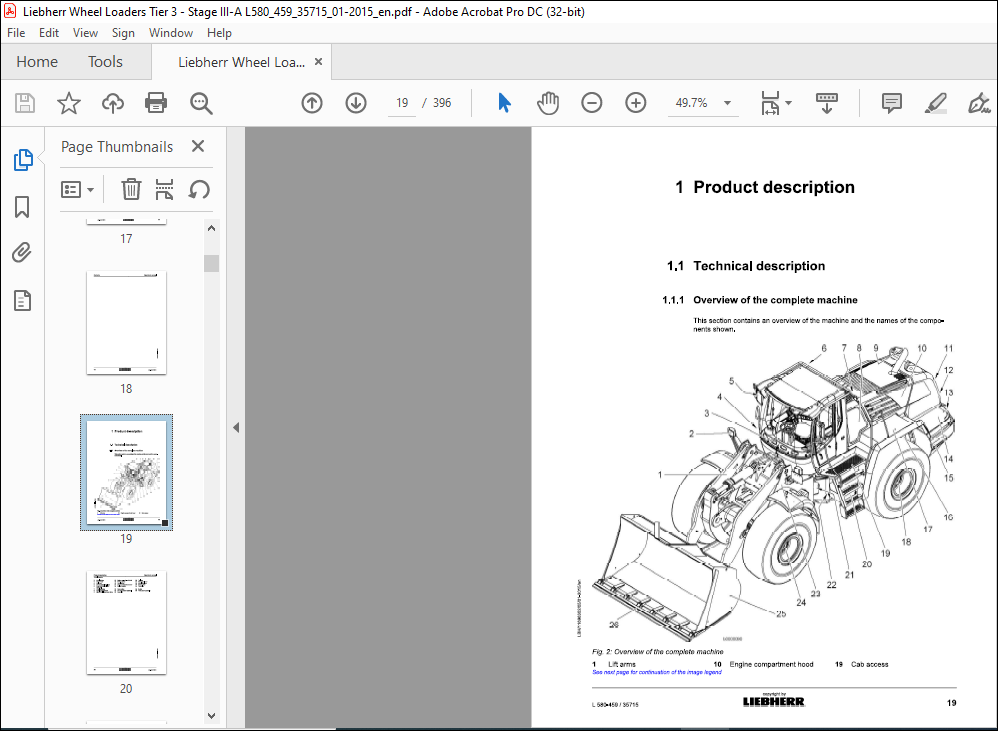Close the Liebherr document tab
Screen dimensions: 998x731
click(x=318, y=62)
